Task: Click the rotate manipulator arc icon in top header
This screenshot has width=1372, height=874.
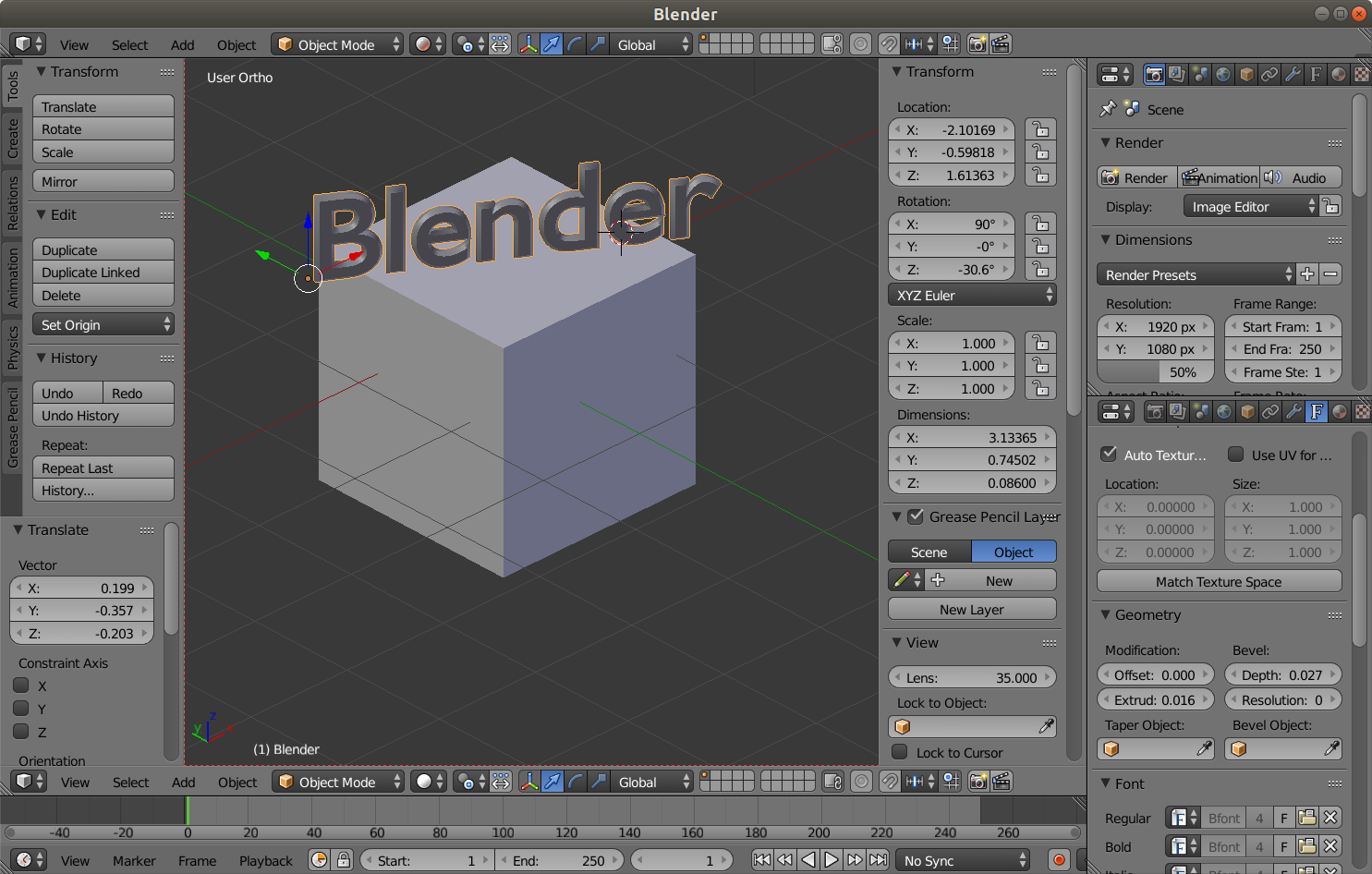Action: click(x=575, y=44)
